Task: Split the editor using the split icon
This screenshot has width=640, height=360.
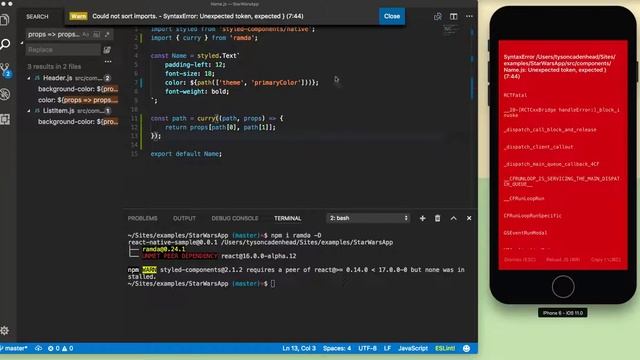Action: tap(453, 16)
